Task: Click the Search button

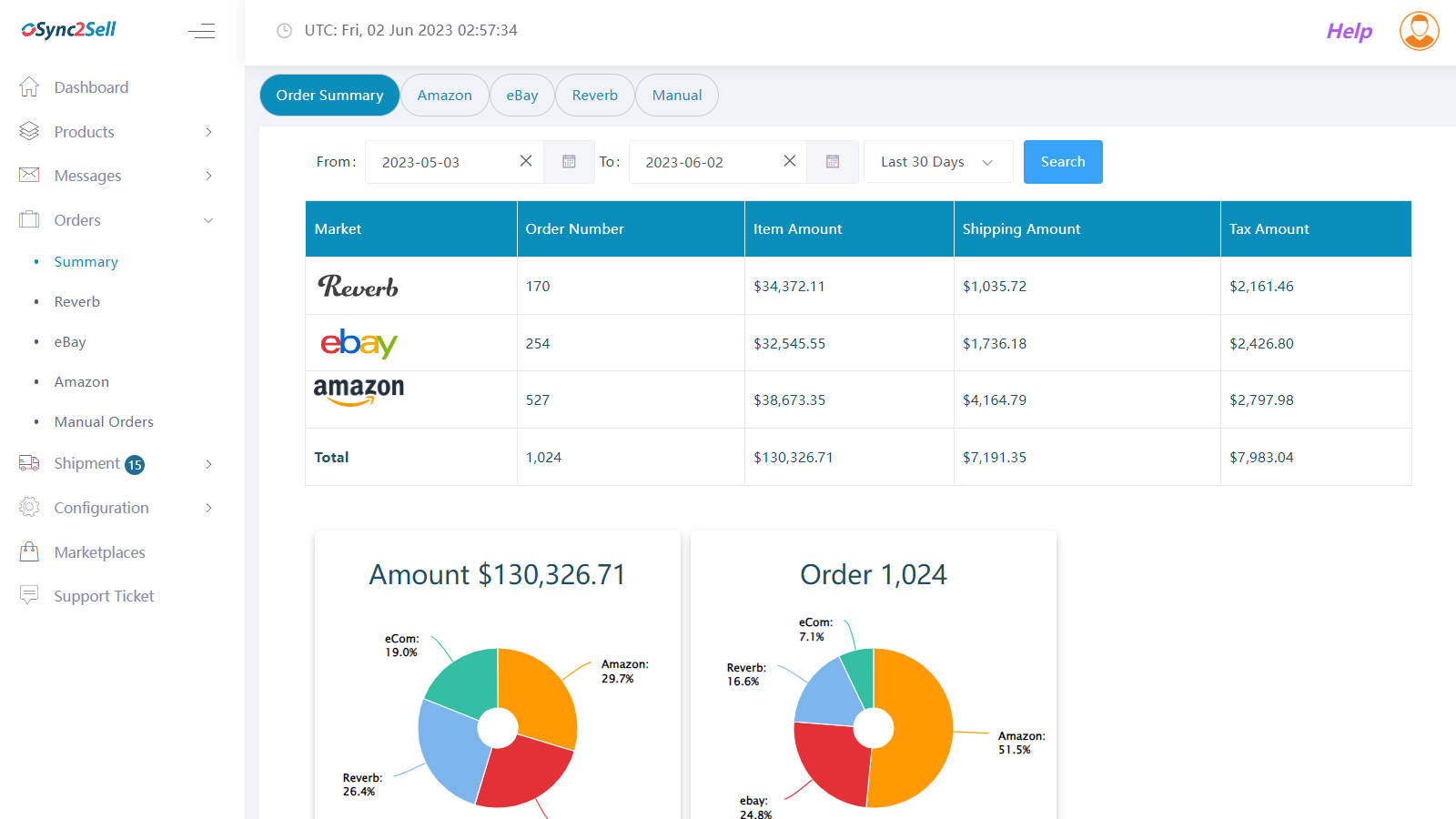Action: pos(1063,162)
